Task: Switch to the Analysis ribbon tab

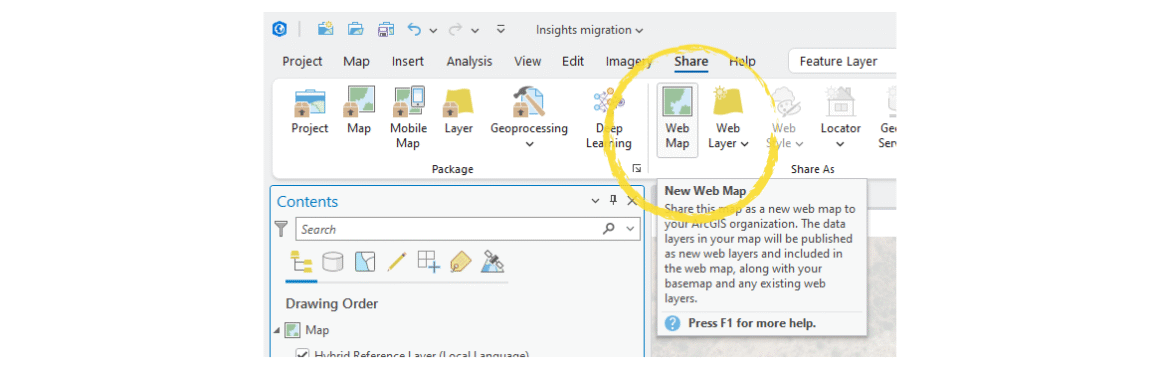Action: coord(469,61)
